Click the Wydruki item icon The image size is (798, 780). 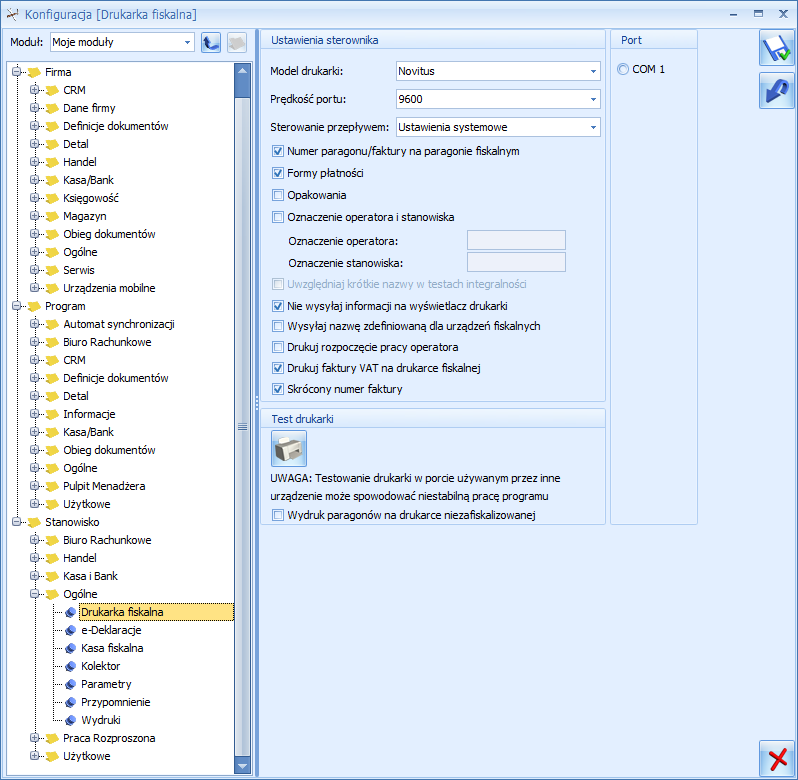[x=71, y=720]
